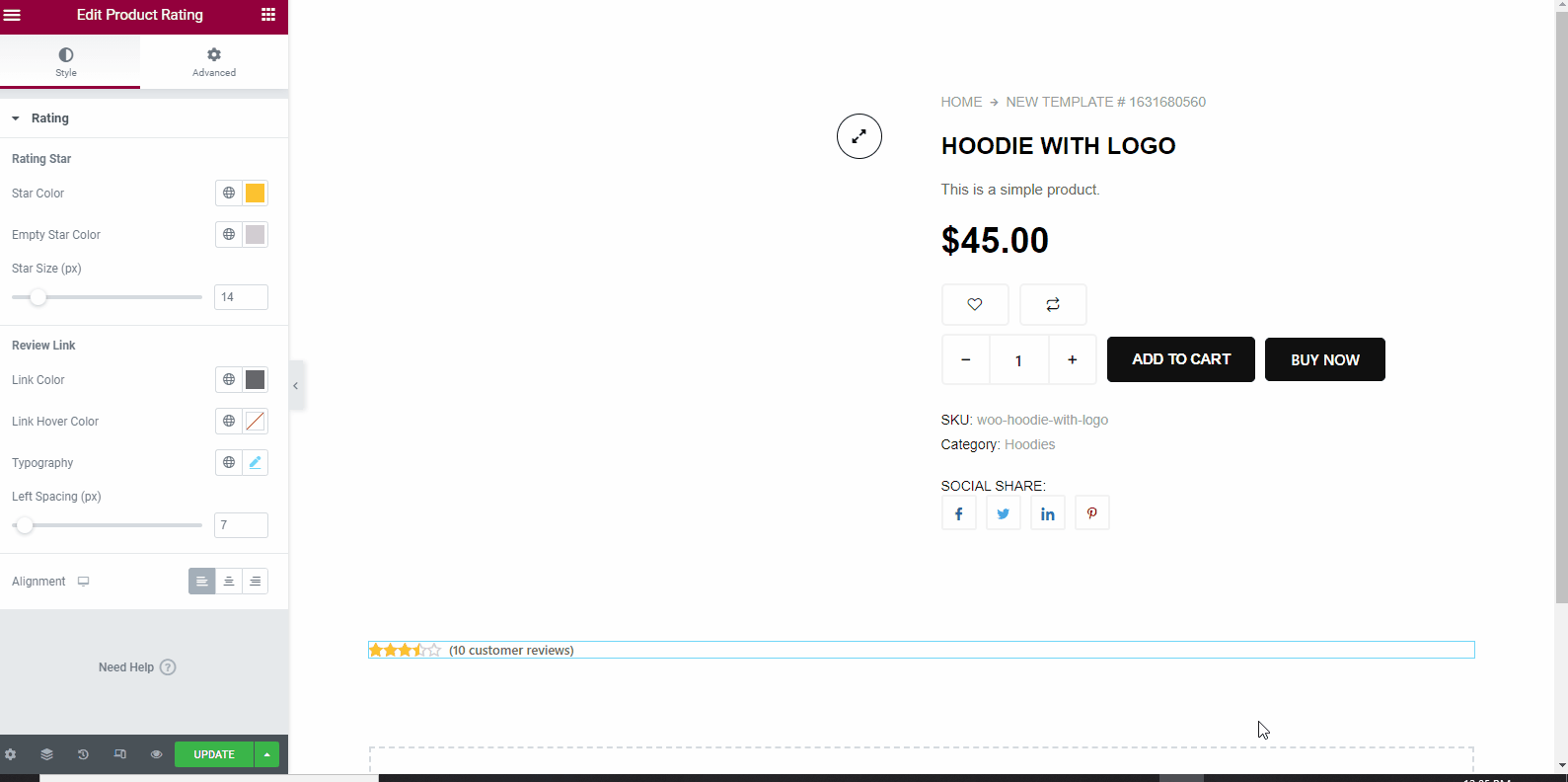This screenshot has width=1568, height=782.
Task: Open page settings gear in footer
Action: [x=11, y=754]
